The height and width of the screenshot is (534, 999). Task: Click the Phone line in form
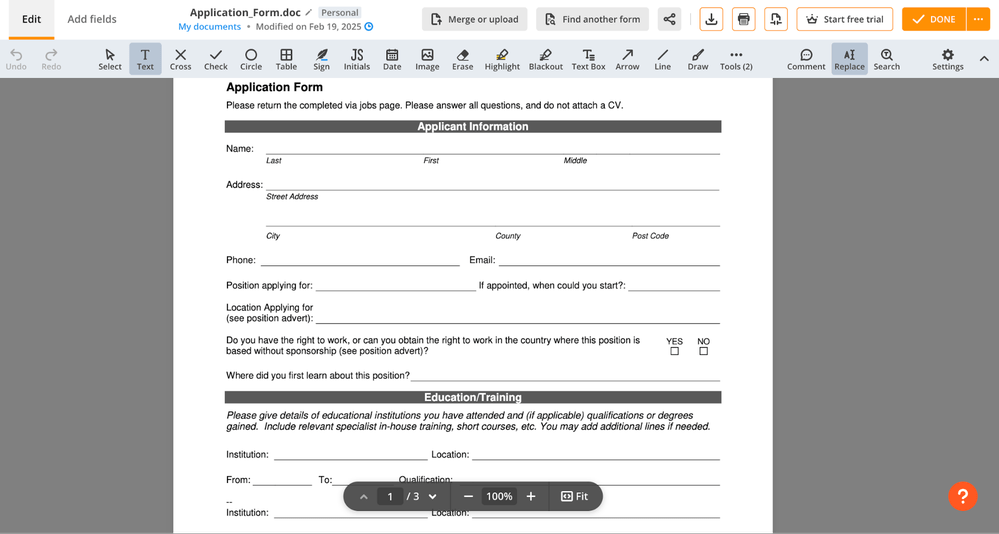tap(360, 260)
